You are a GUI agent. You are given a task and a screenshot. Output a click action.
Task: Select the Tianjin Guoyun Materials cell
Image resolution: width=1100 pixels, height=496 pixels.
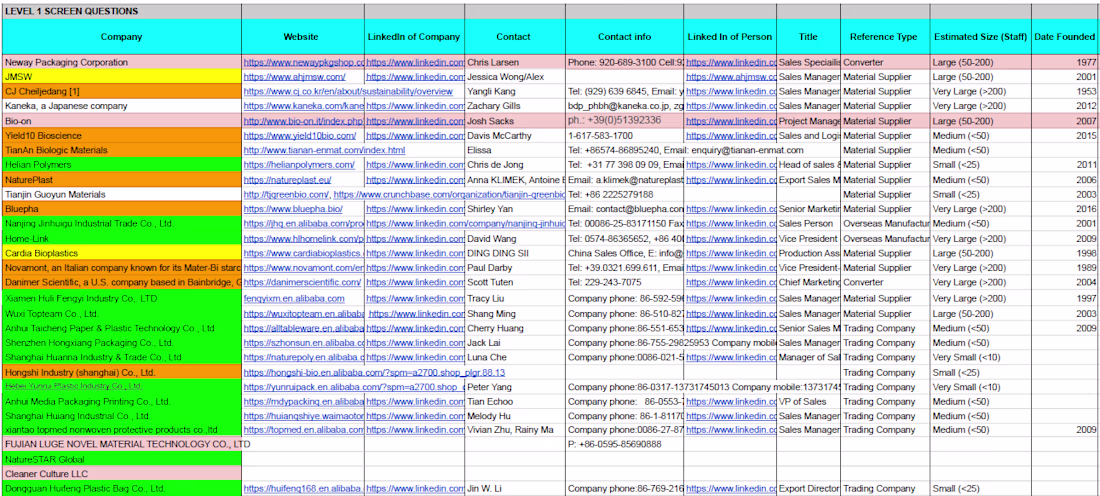pos(121,194)
